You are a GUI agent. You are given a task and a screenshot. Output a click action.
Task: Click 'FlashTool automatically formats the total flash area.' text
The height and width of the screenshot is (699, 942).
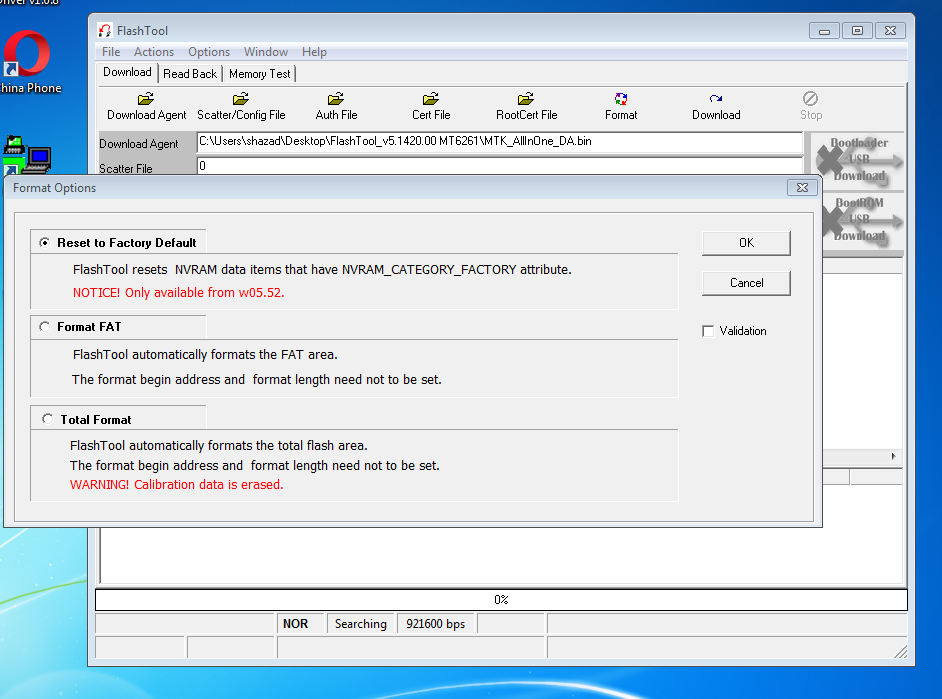219,446
